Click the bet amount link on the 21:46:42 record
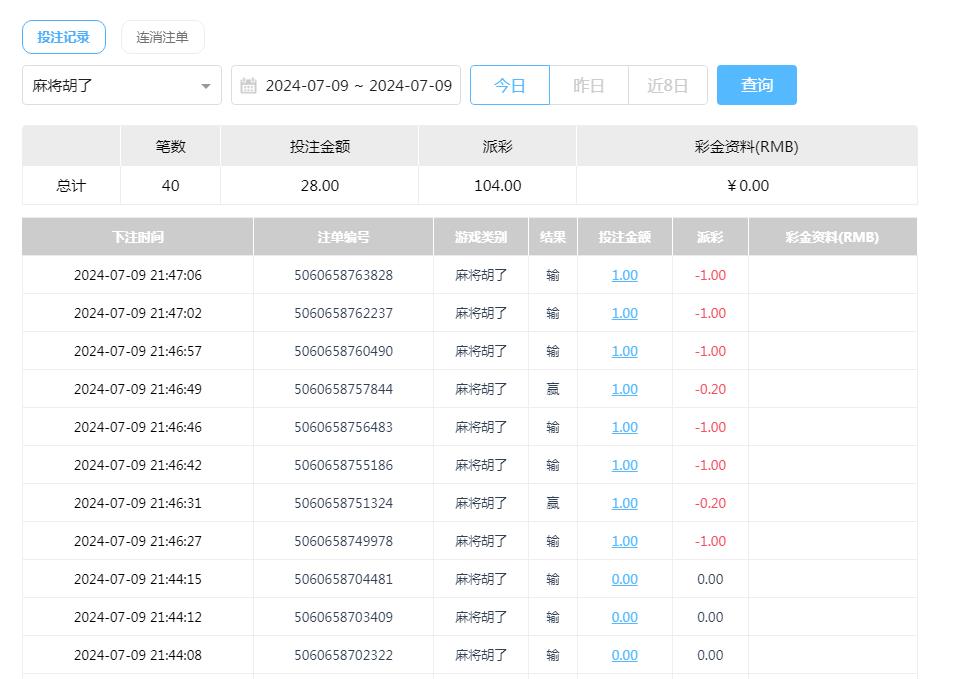This screenshot has width=959, height=679. [623, 465]
